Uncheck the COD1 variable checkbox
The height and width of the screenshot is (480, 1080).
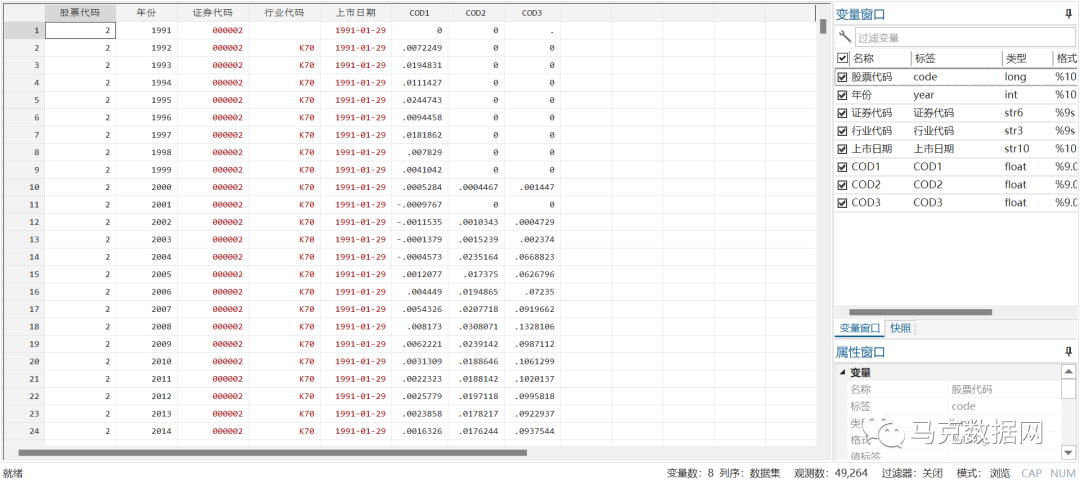[842, 167]
